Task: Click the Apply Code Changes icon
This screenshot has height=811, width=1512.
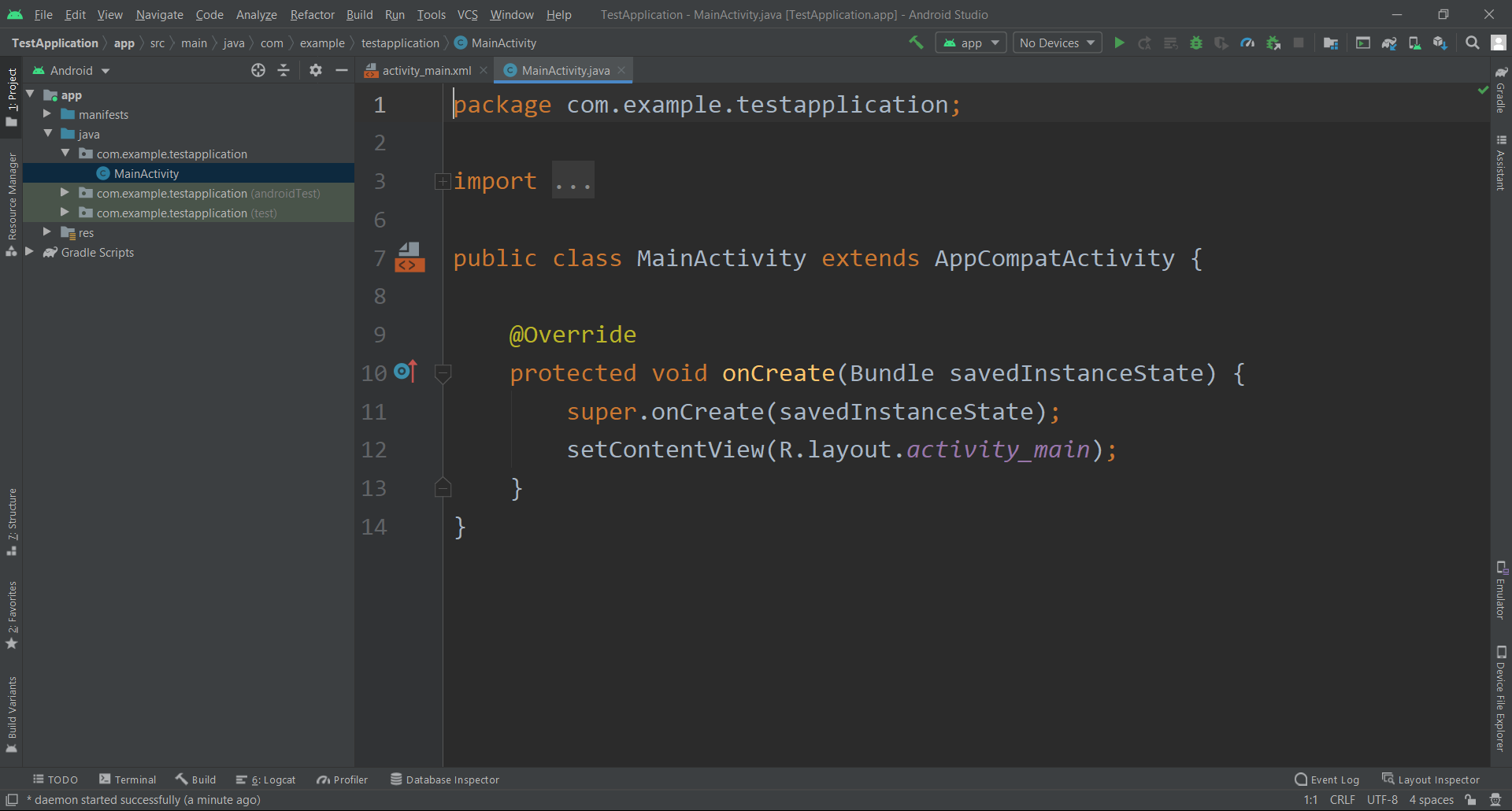Action: (x=1170, y=43)
